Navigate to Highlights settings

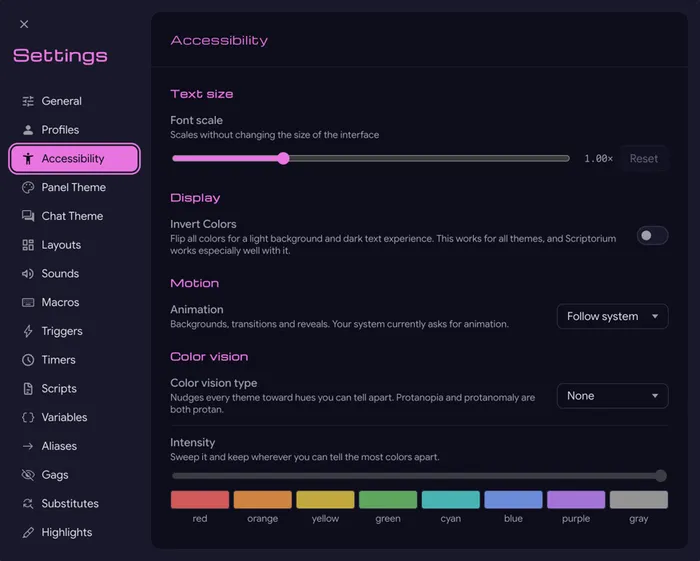tap(75, 532)
